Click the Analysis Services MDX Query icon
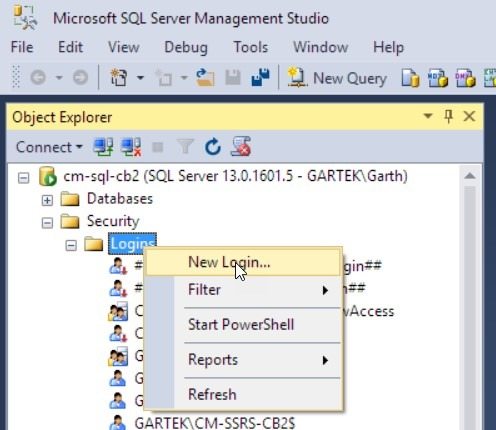The image size is (496, 430). click(438, 78)
